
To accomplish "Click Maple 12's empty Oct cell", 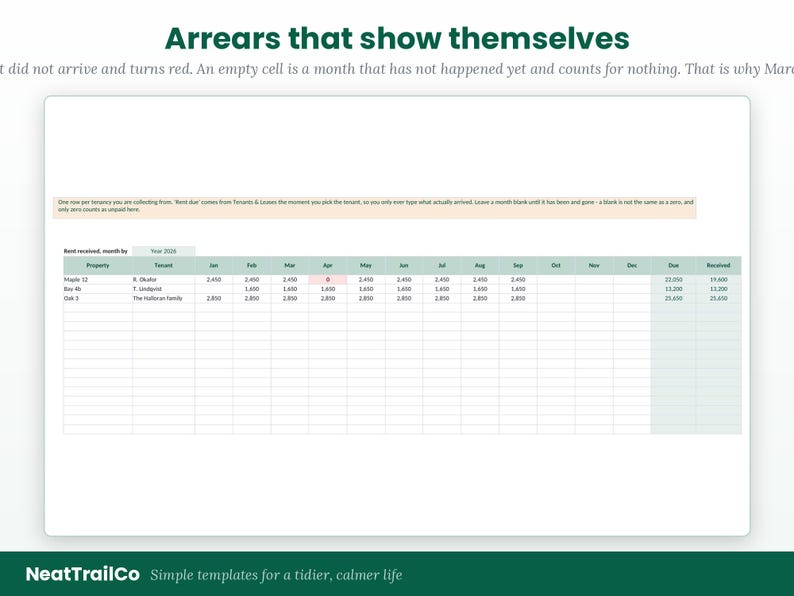I will pos(555,280).
